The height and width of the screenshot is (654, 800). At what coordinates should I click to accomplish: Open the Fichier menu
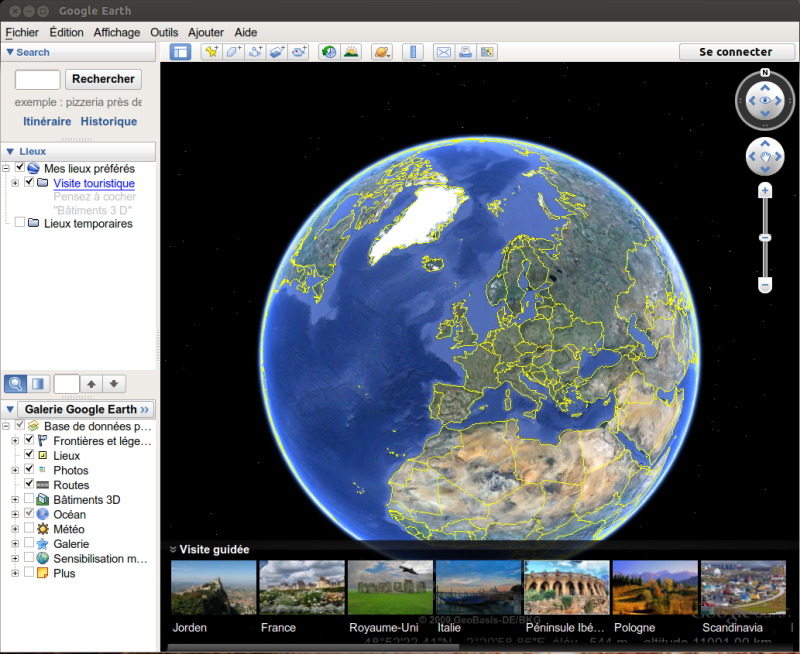(22, 32)
